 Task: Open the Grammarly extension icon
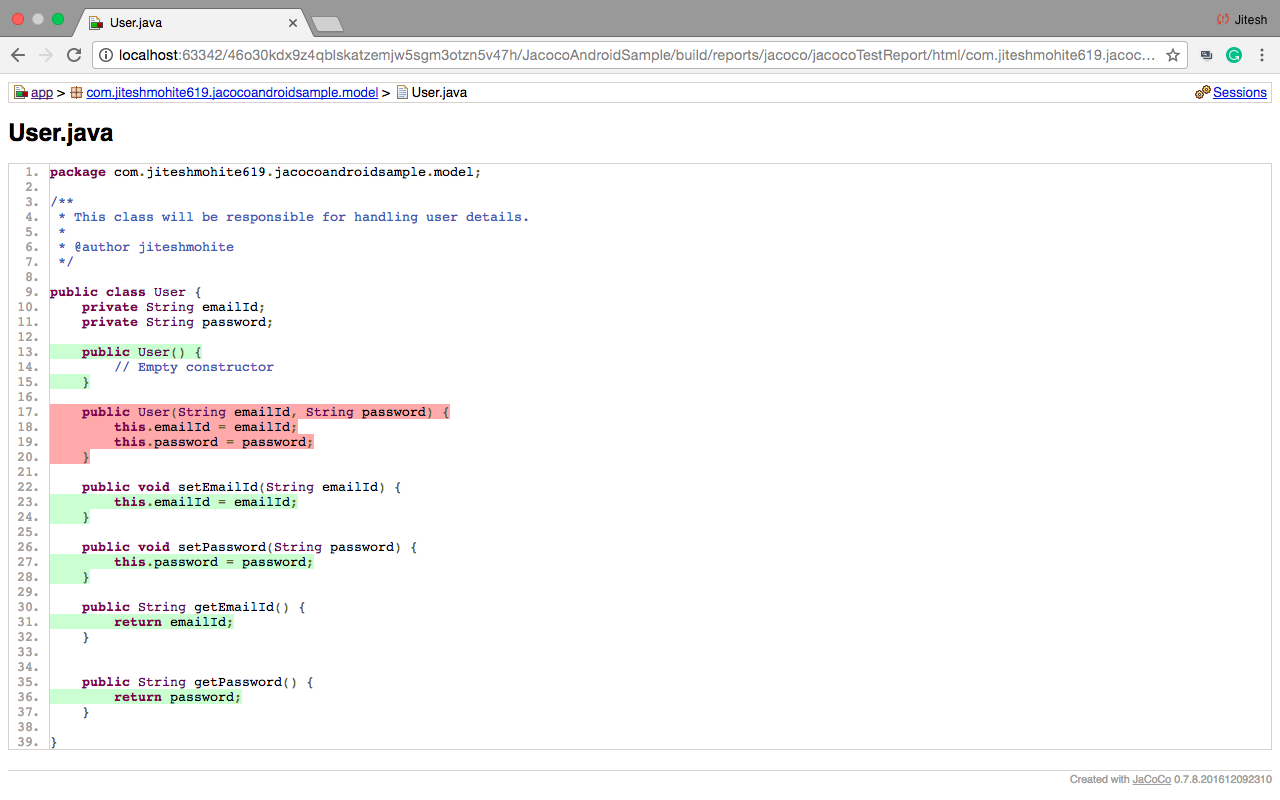coord(1235,56)
